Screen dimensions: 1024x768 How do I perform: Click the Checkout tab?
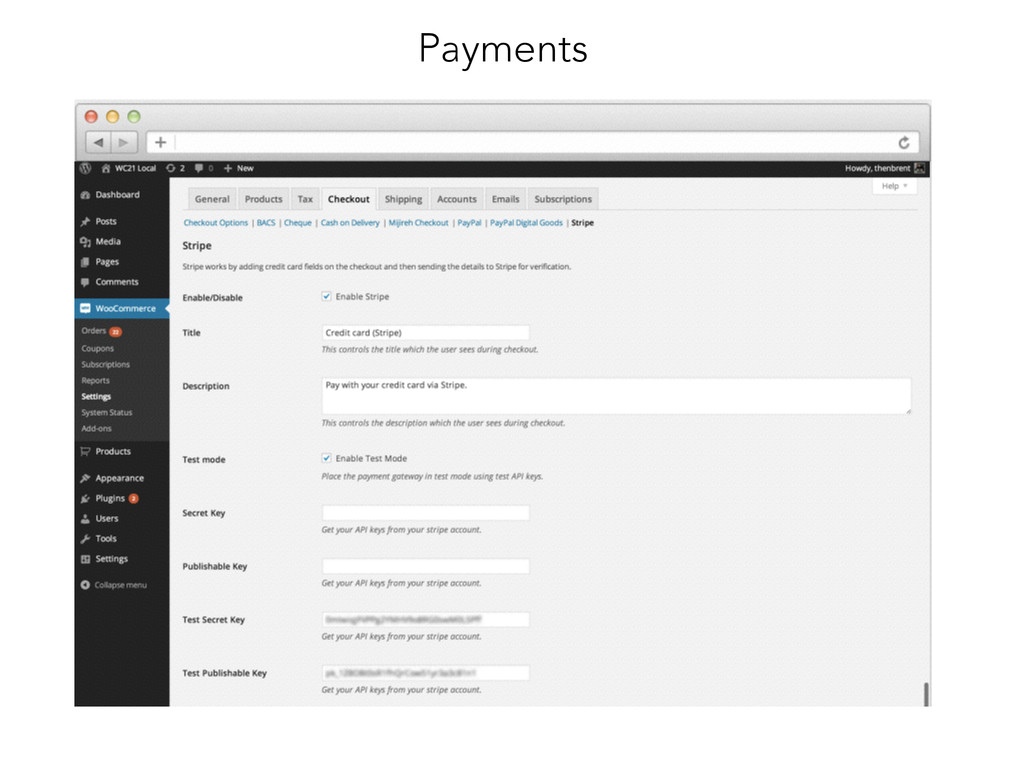pos(349,199)
